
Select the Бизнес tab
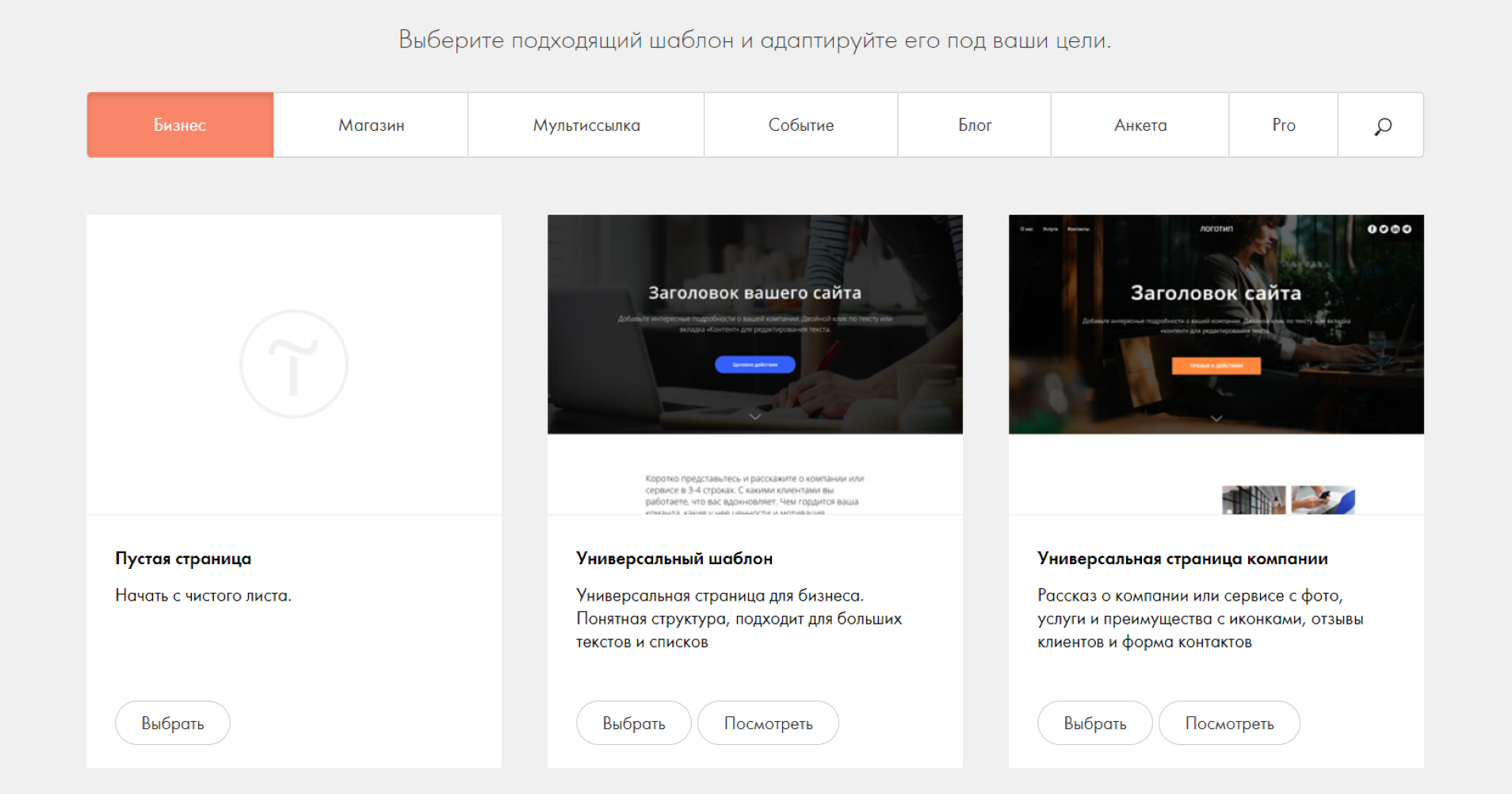pos(180,125)
